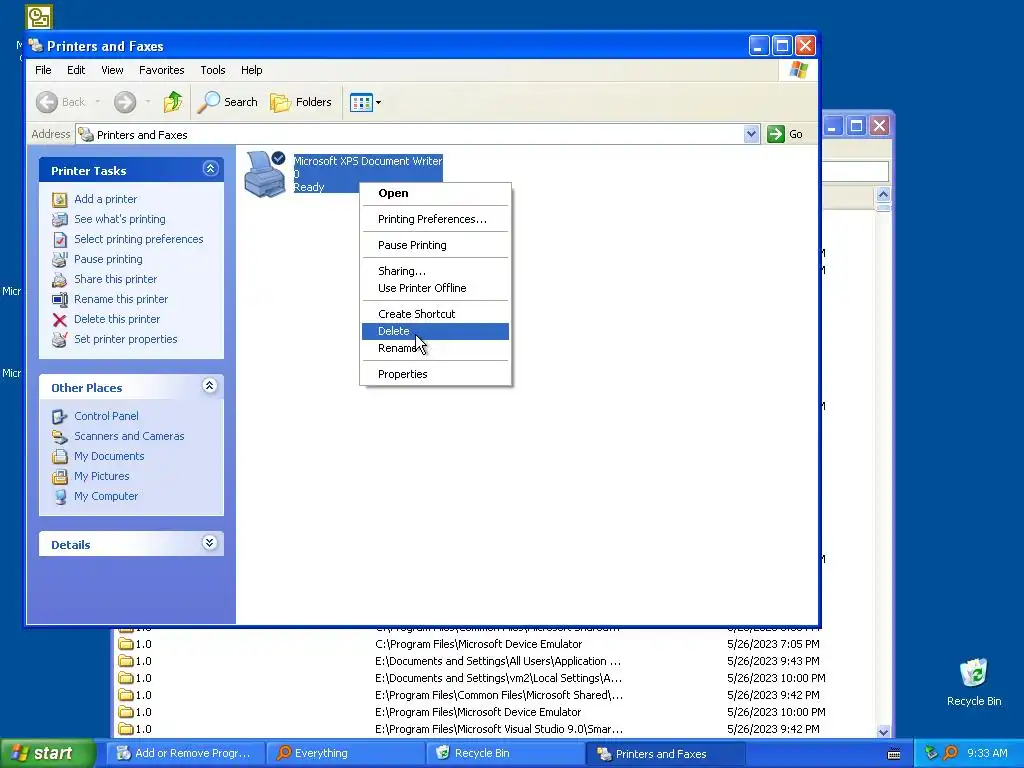Click the Select printing preferences icon
Image resolution: width=1024 pixels, height=768 pixels.
pos(59,240)
